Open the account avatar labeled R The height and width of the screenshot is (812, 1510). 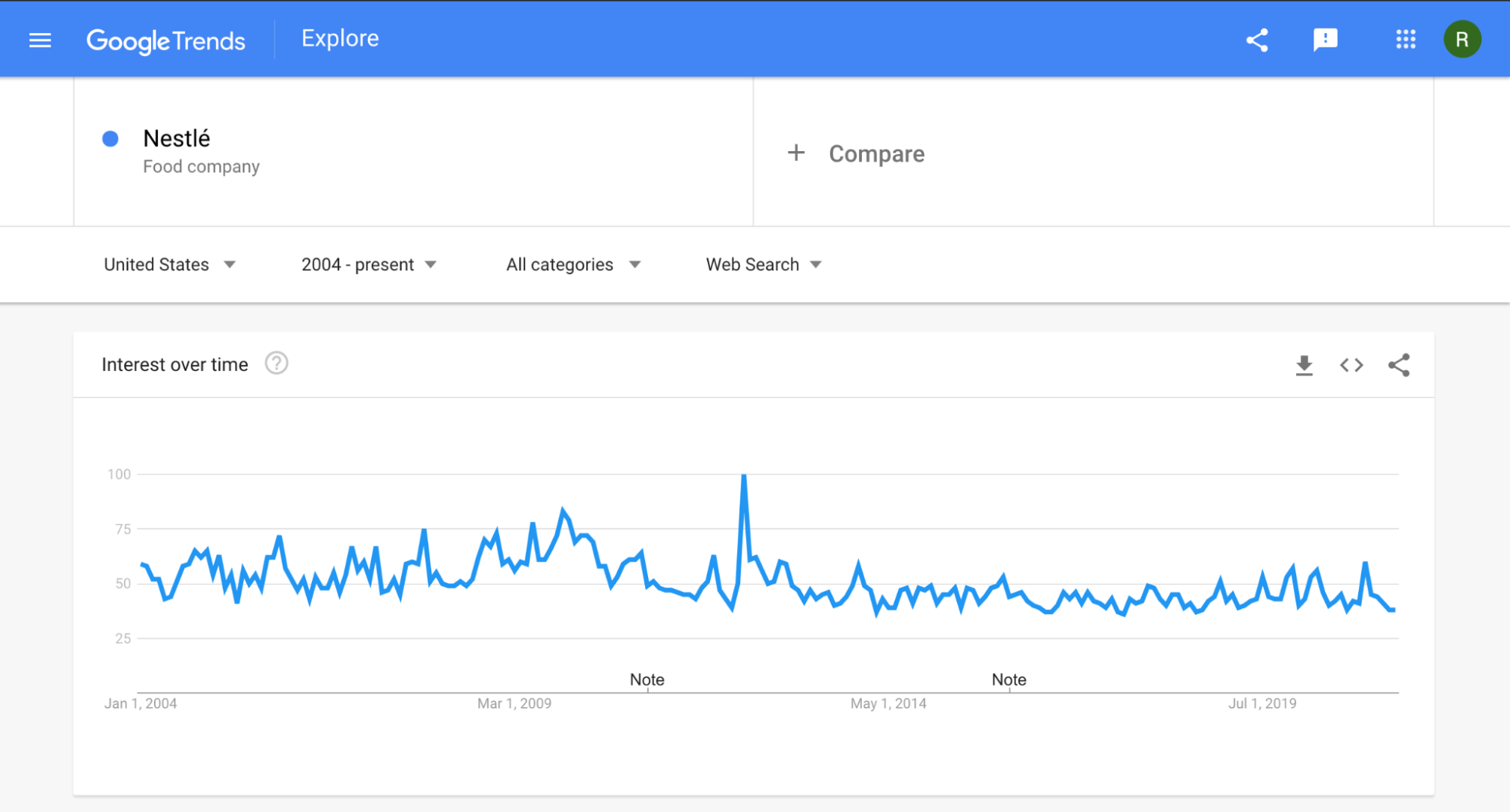pos(1462,39)
